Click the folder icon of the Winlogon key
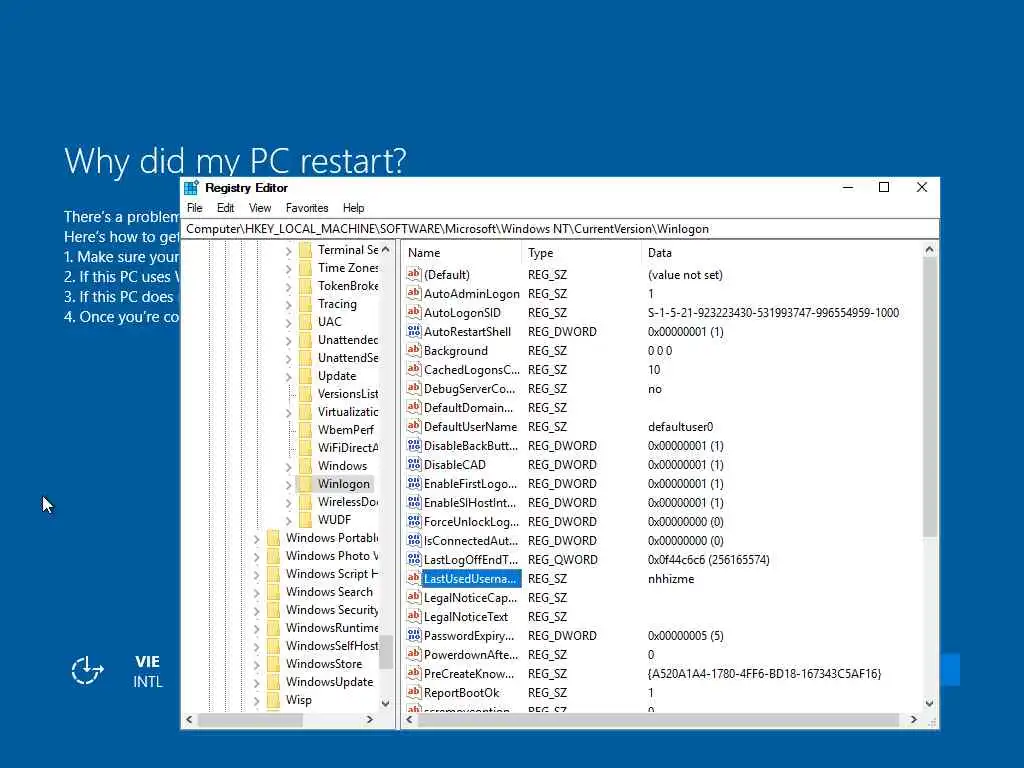This screenshot has height=768, width=1024. tap(305, 484)
